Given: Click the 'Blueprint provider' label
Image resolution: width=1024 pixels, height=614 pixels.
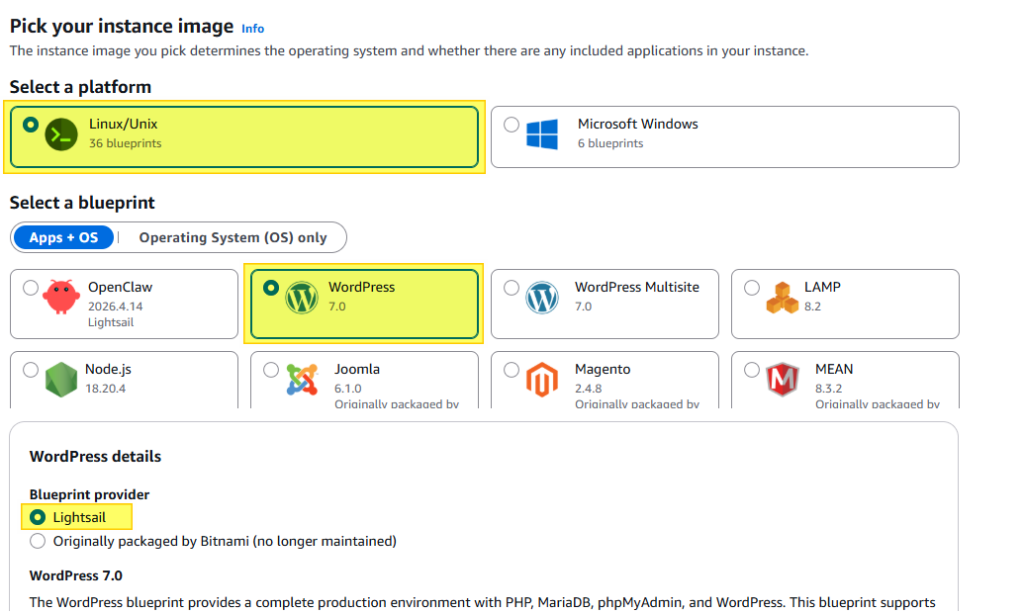Looking at the screenshot, I should pyautogui.click(x=89, y=494).
